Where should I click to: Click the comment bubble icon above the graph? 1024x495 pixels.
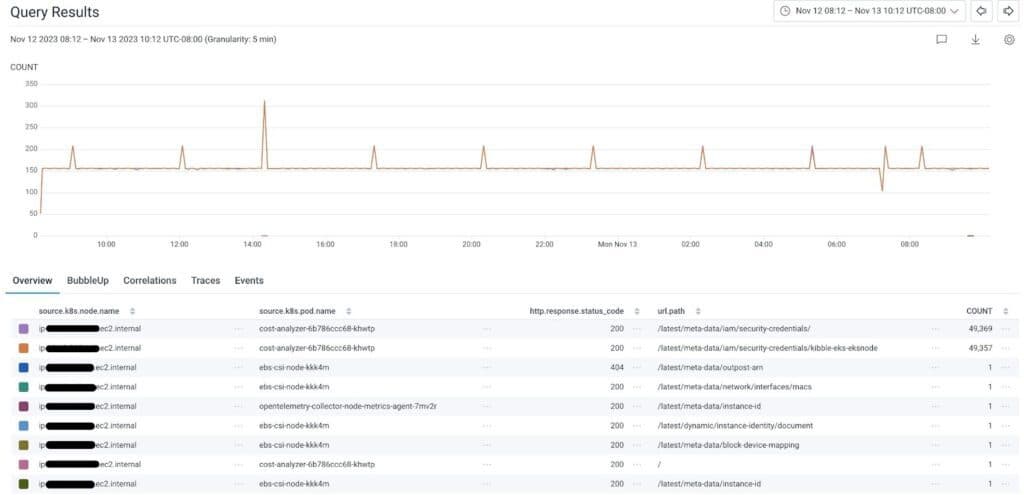click(941, 40)
